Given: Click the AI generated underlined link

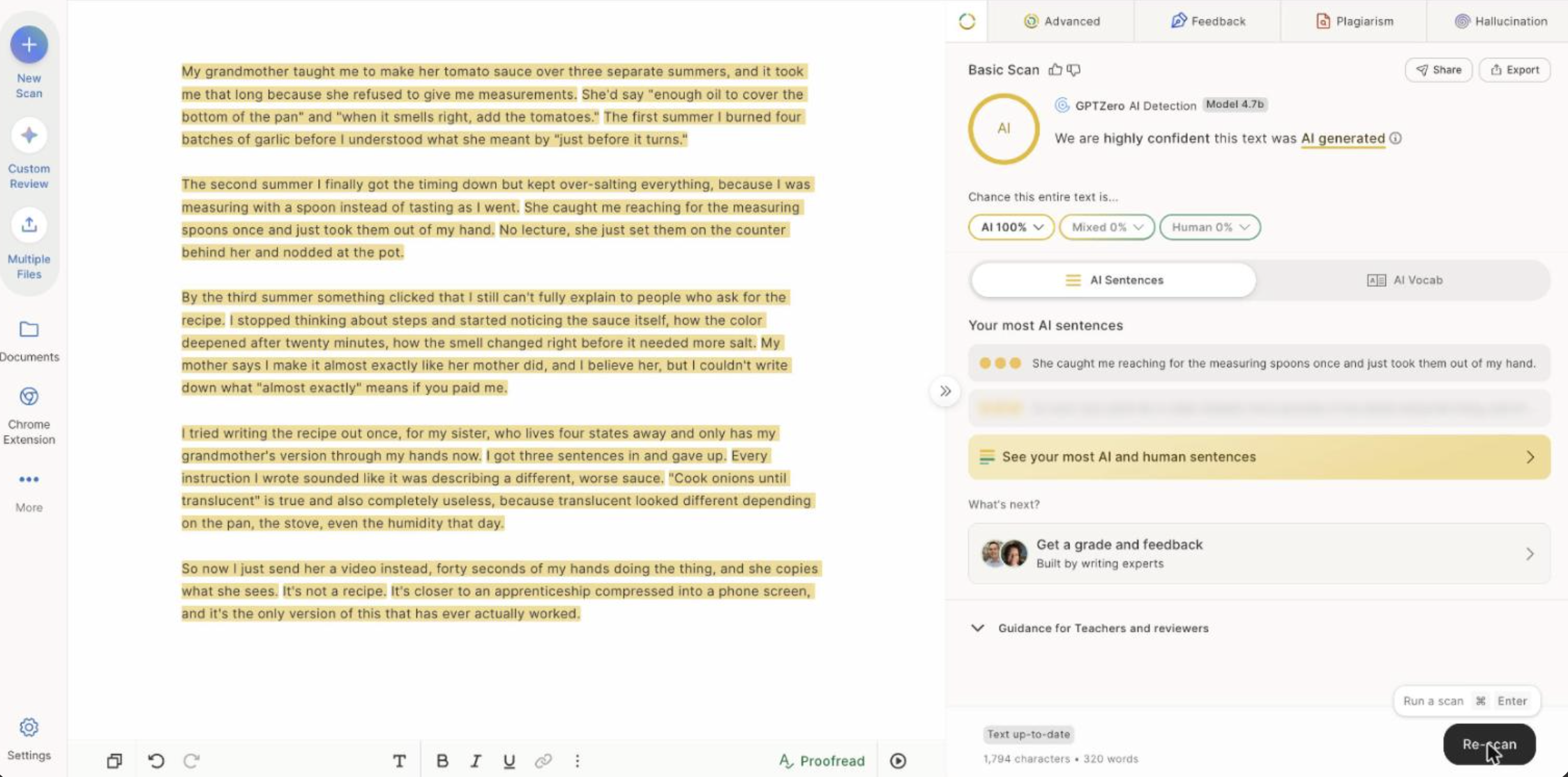Looking at the screenshot, I should click(x=1343, y=138).
